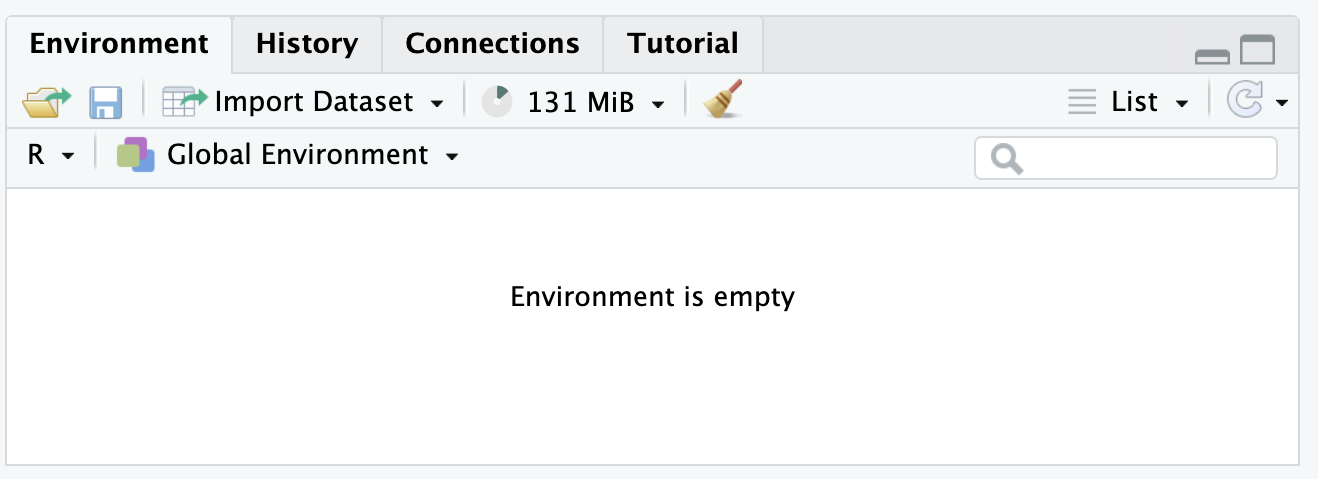Screen dimensions: 1318x479
Task: Switch to the History tab
Action: [307, 44]
